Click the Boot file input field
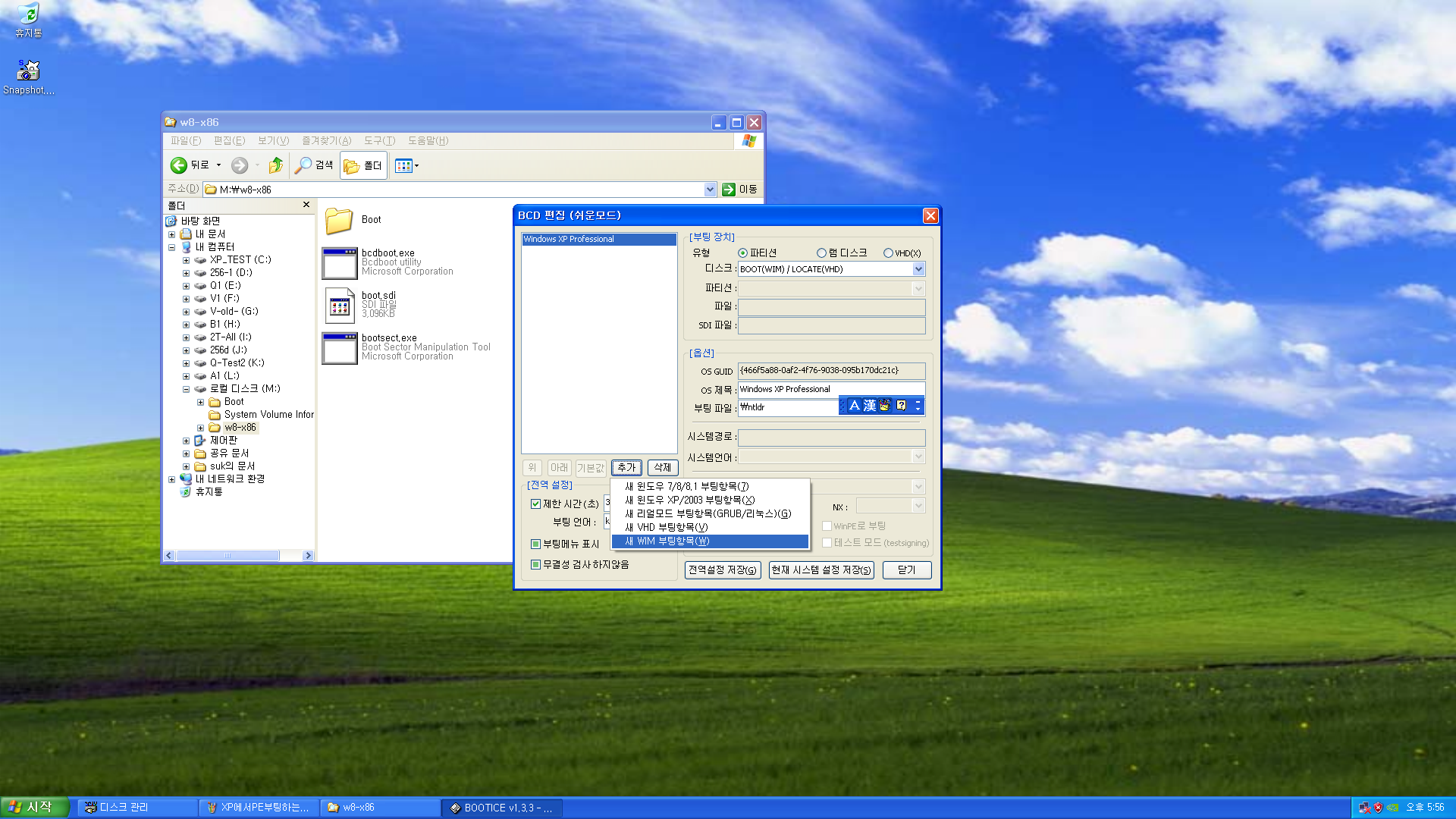 pos(789,408)
